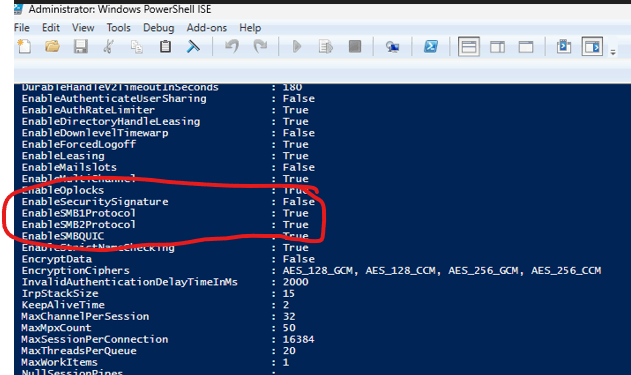The height and width of the screenshot is (375, 631).
Task: Save script using floppy disk icon
Action: (80, 47)
